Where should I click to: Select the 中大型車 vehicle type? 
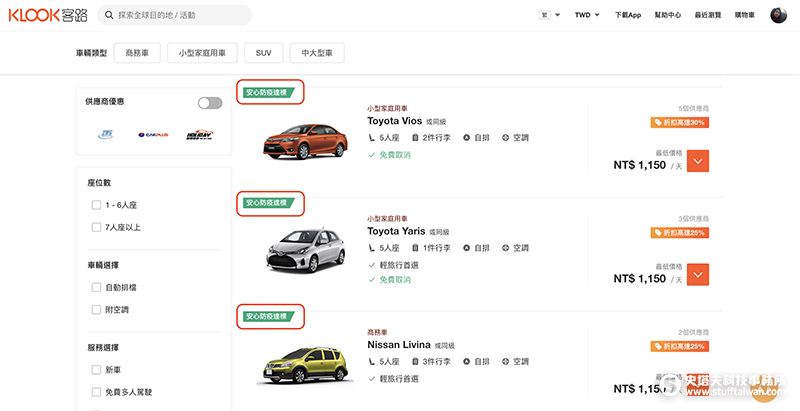point(317,53)
